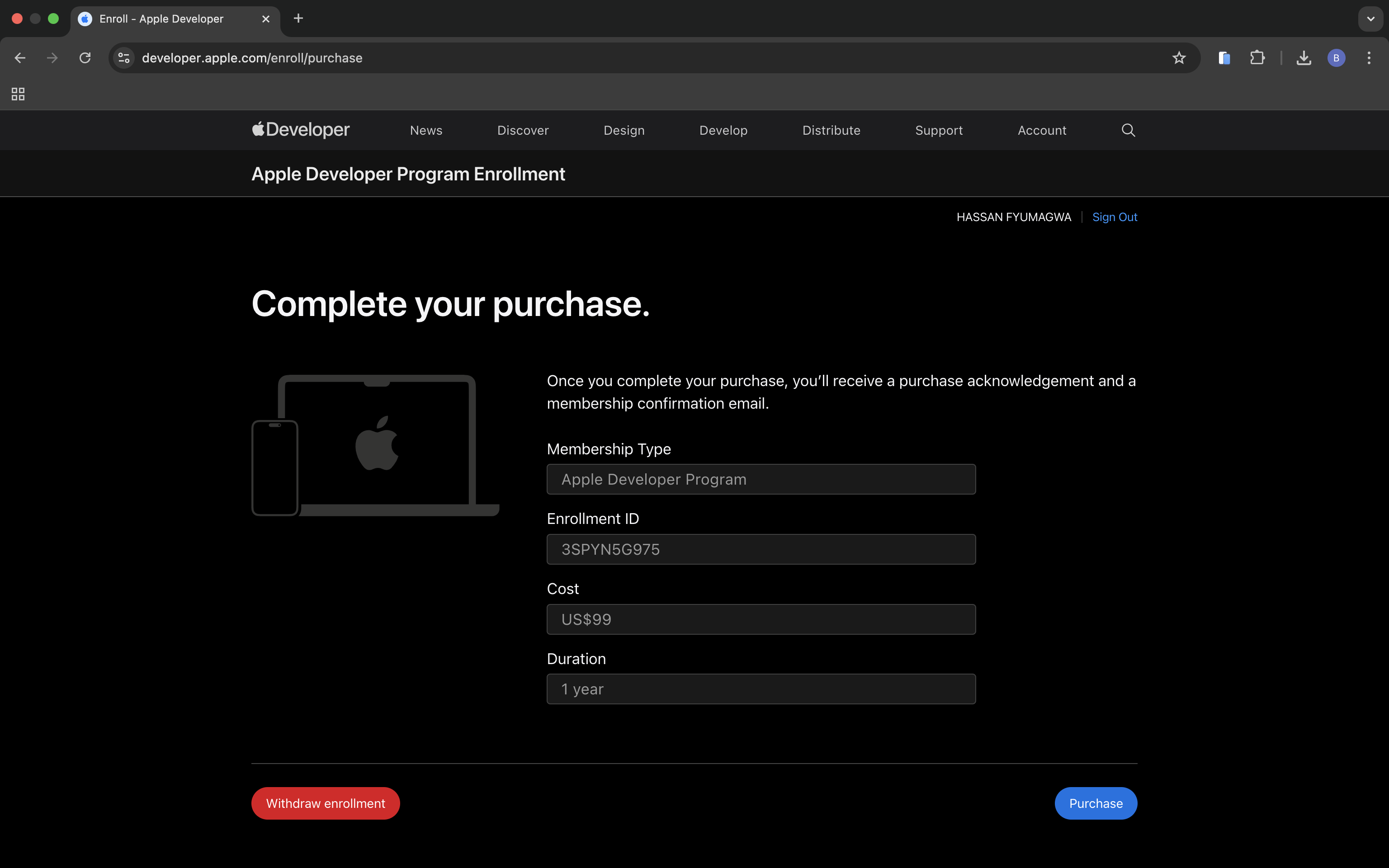Click the 'Complete your purchase.' heading
The image size is (1389, 868).
click(450, 304)
